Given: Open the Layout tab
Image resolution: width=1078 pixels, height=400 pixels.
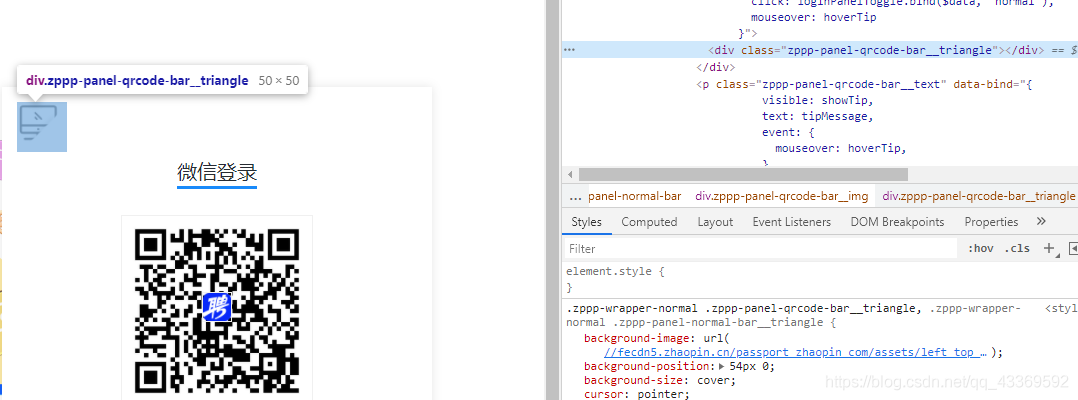Looking at the screenshot, I should click(715, 222).
